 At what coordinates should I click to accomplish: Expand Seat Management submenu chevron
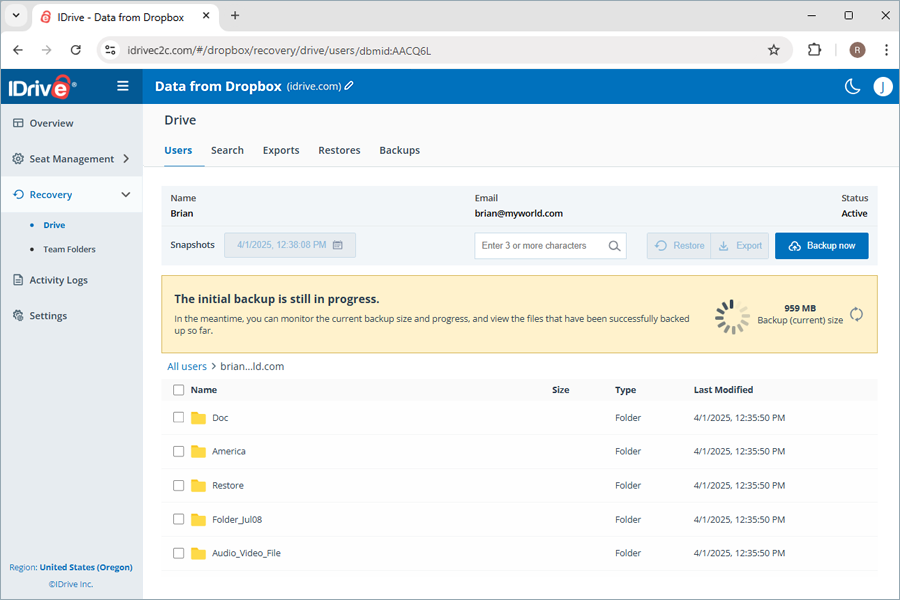pyautogui.click(x=126, y=158)
